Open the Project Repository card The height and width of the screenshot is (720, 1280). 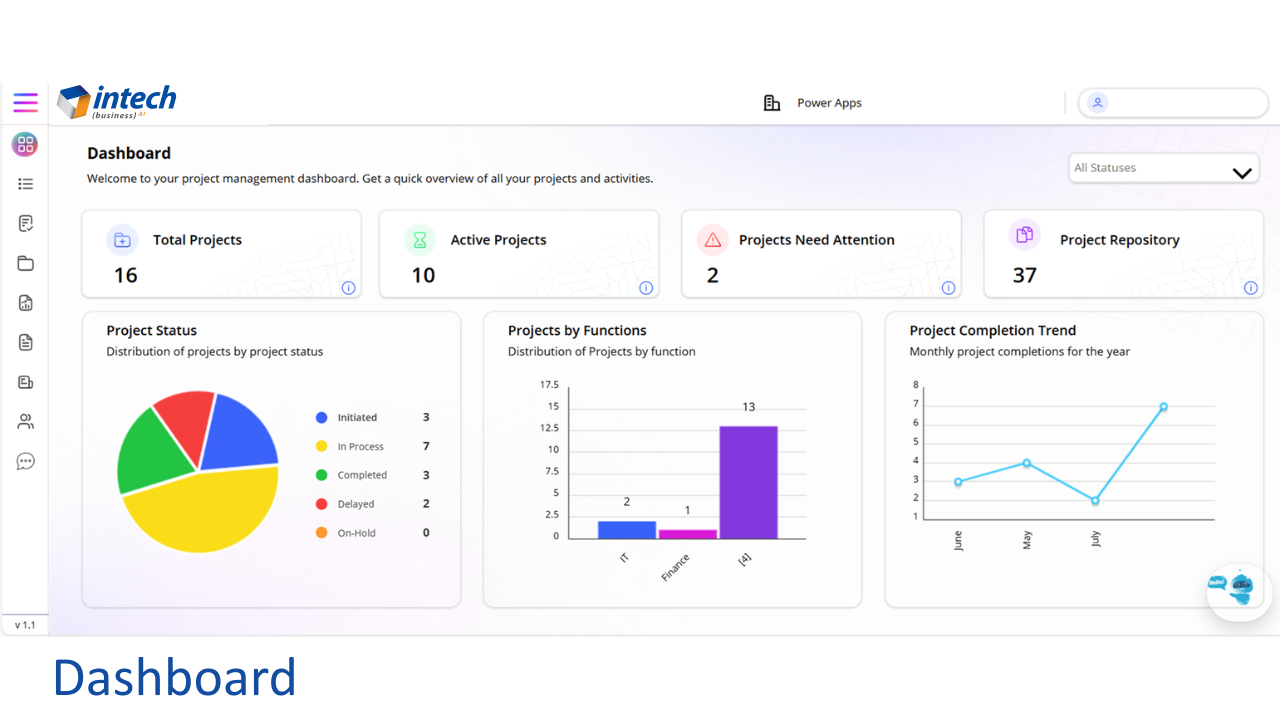pos(1122,254)
